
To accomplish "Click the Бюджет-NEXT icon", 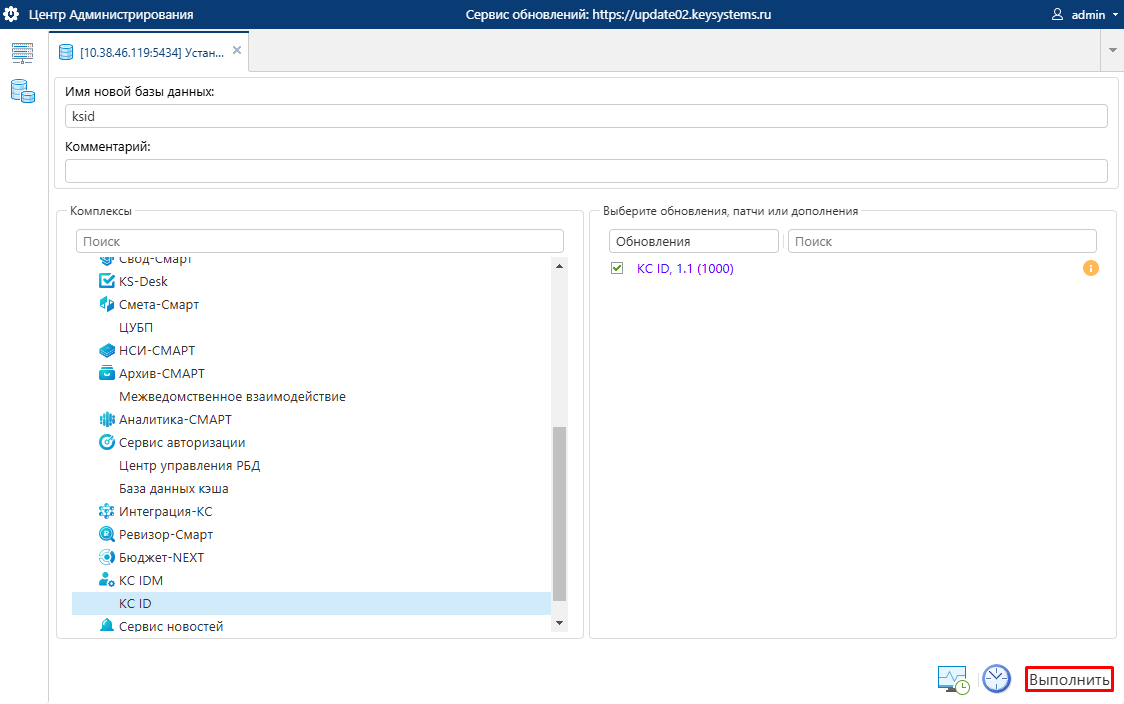I will click(107, 557).
